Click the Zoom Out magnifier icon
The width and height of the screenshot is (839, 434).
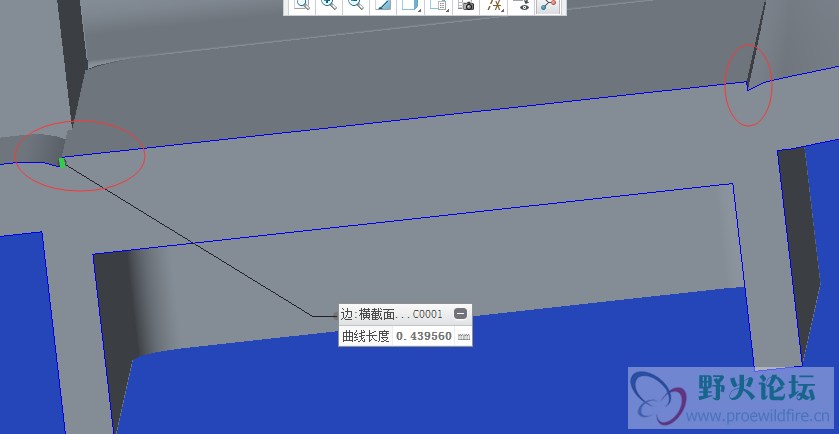356,5
